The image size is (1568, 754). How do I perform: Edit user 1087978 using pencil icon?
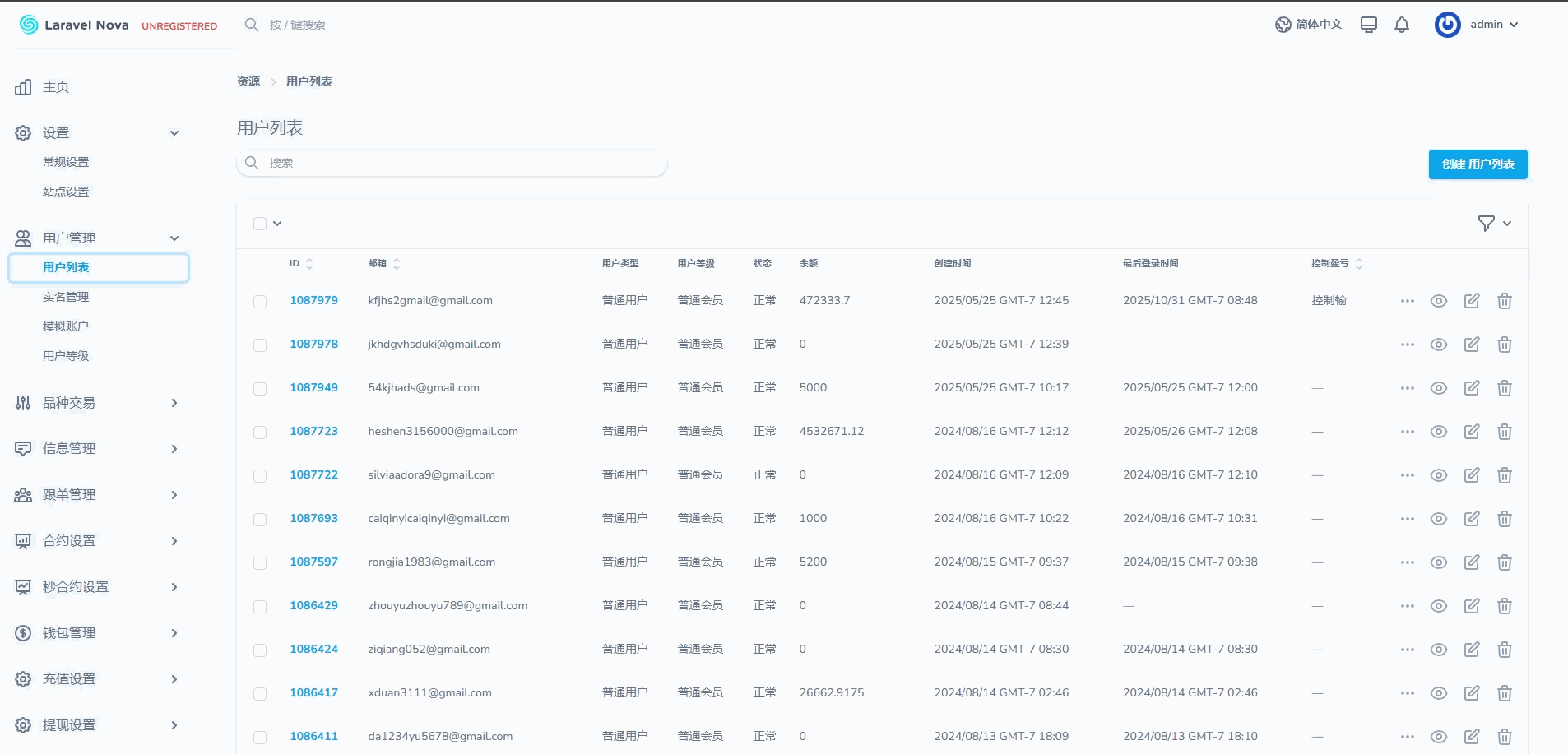1472,345
